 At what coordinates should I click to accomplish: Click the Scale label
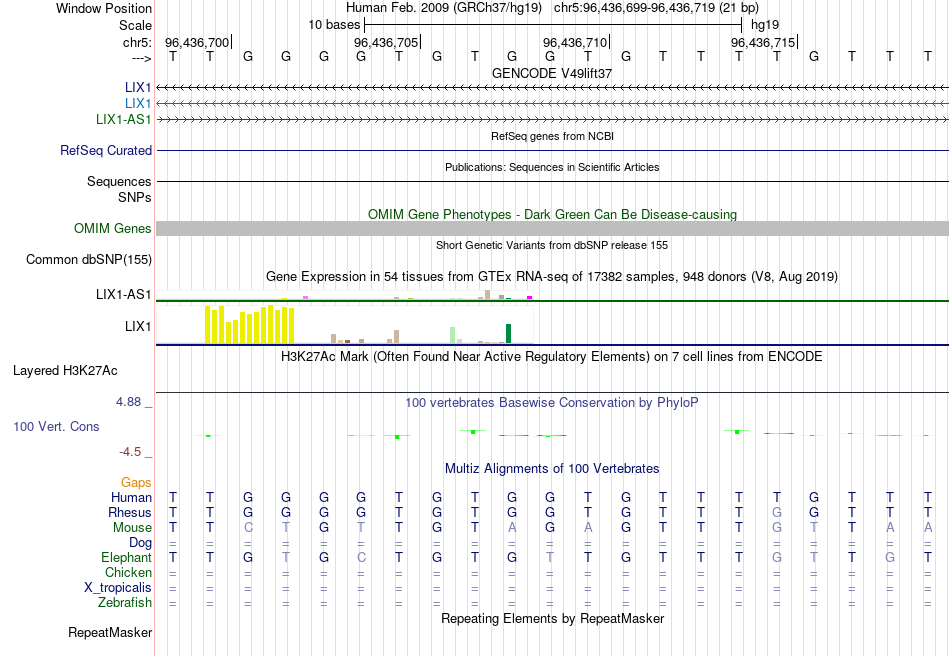(x=136, y=25)
